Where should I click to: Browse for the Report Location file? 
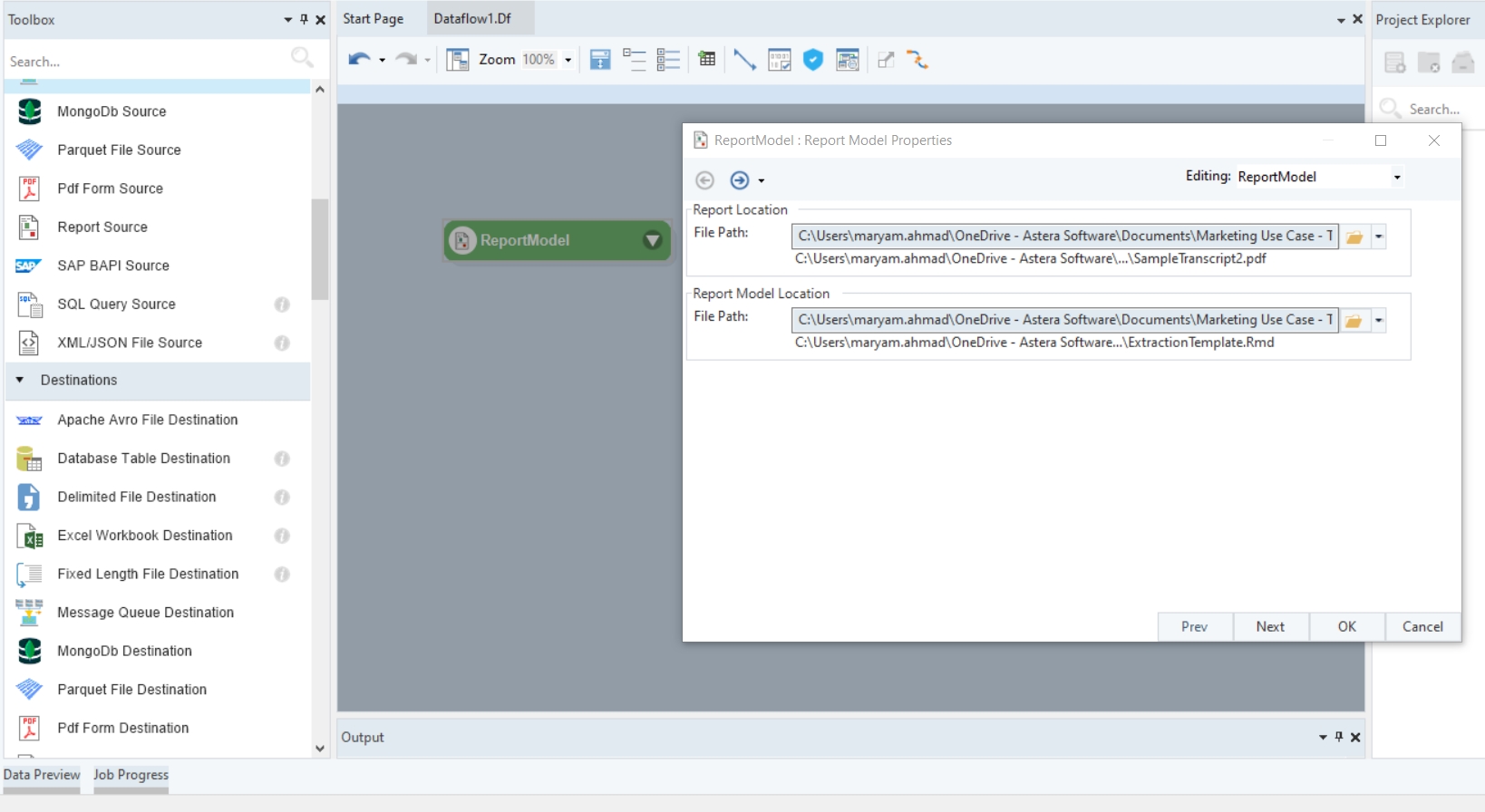tap(1354, 237)
